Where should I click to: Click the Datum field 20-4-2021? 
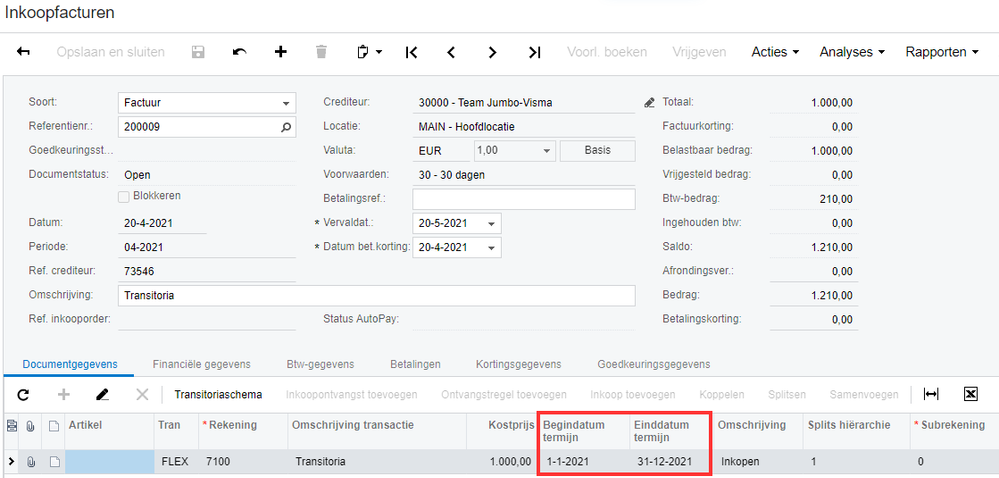pos(162,224)
